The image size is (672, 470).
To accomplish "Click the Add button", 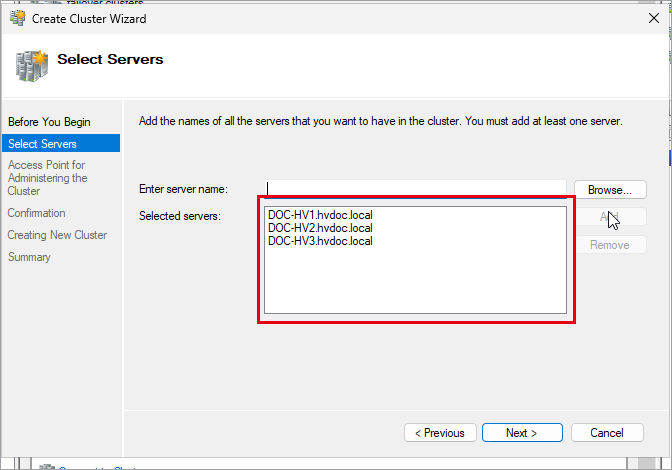I will (x=610, y=217).
